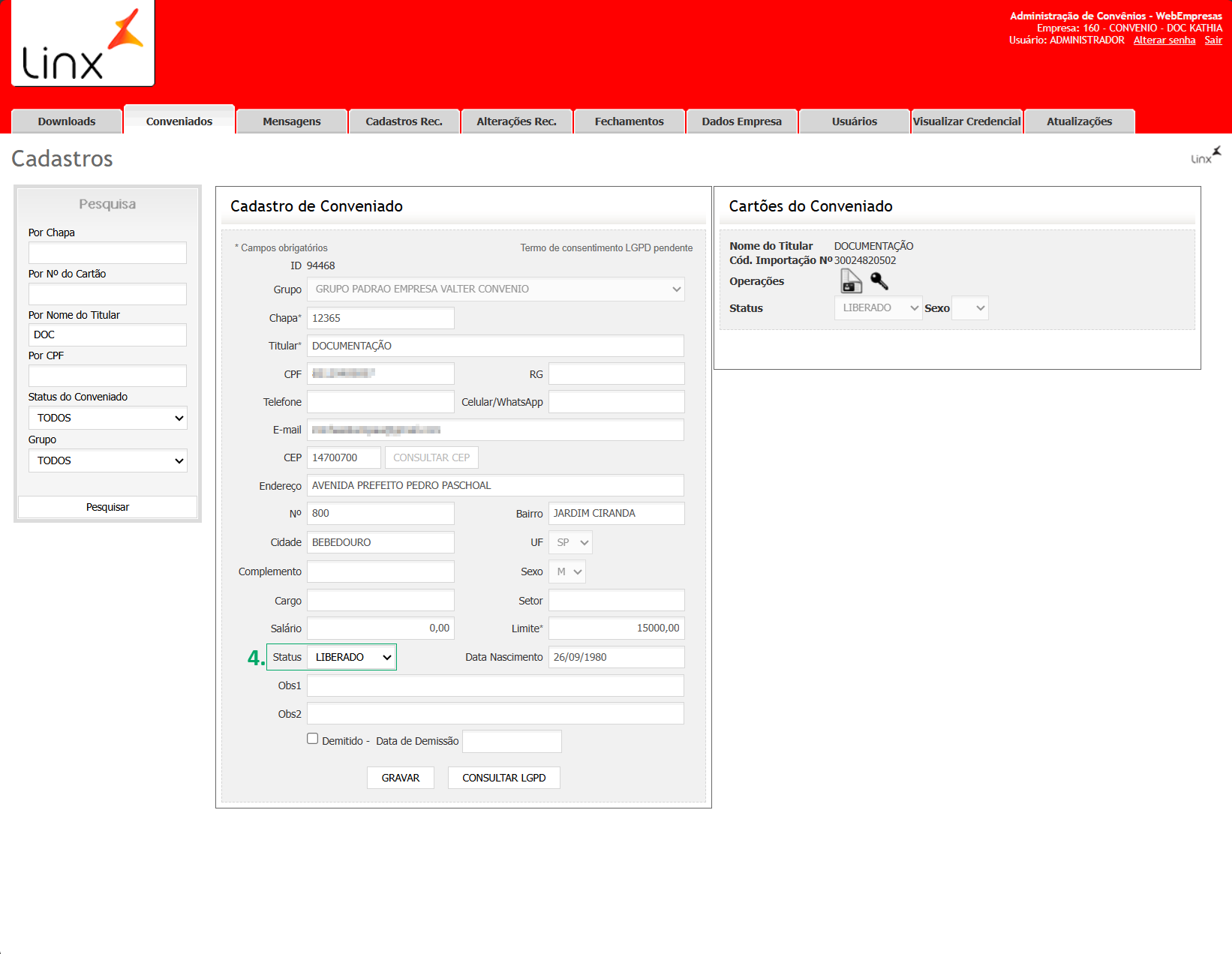Open the Sexo dropdown in the form

click(x=567, y=571)
